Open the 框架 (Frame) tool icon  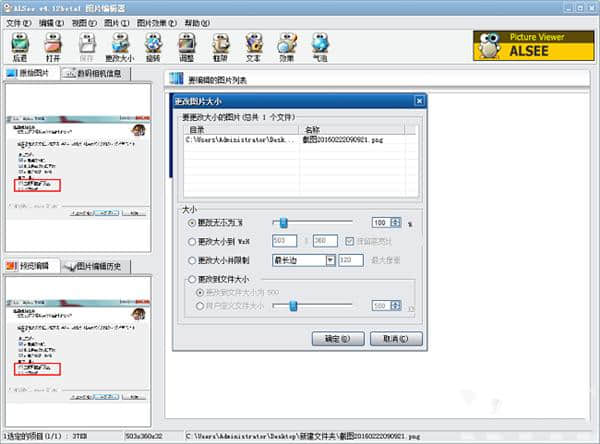220,47
